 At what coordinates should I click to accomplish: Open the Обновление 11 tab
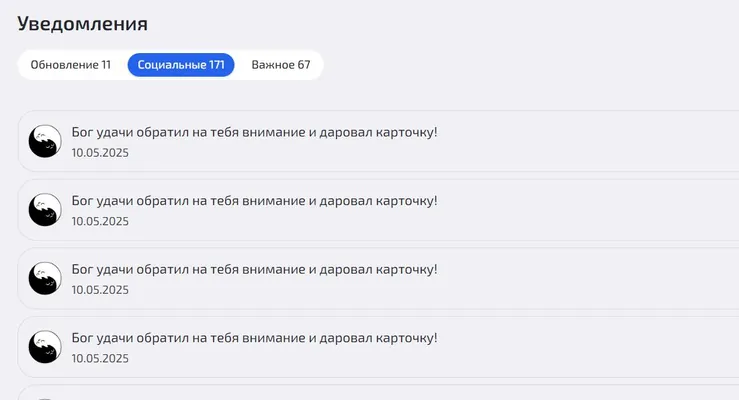pyautogui.click(x=71, y=65)
